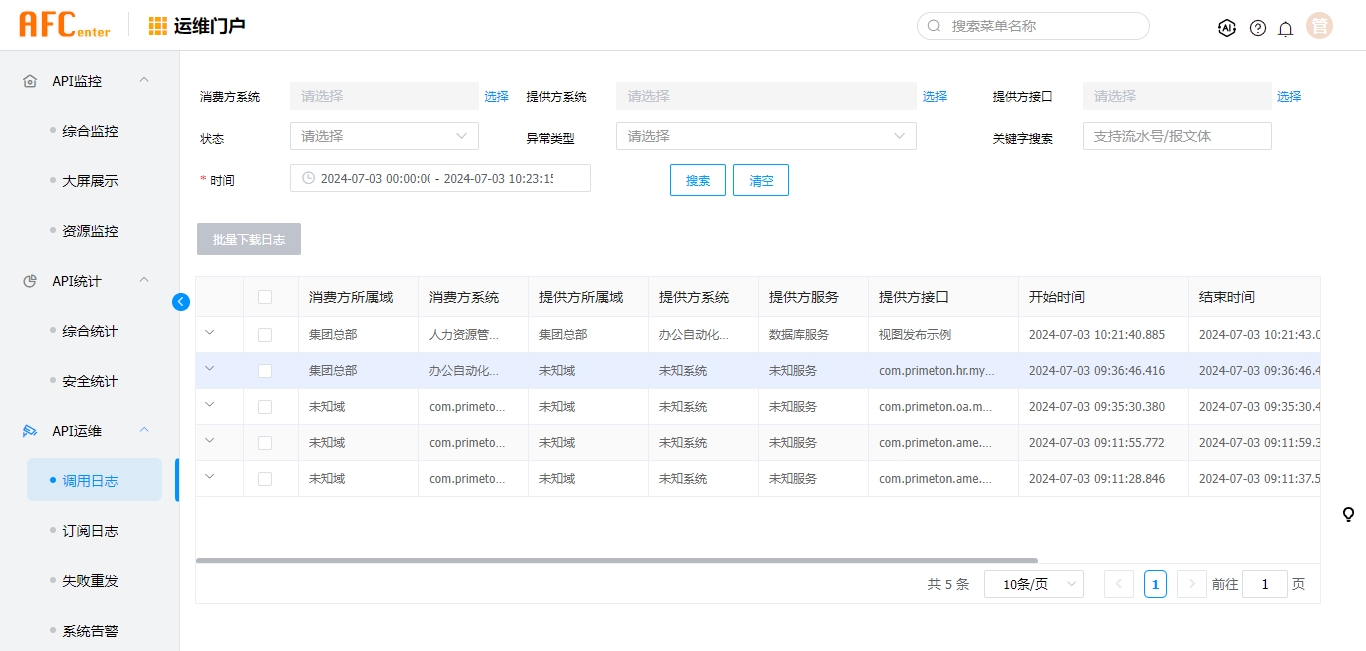The image size is (1366, 651).
Task: Check the box for 人力资源管理 row
Action: point(265,335)
